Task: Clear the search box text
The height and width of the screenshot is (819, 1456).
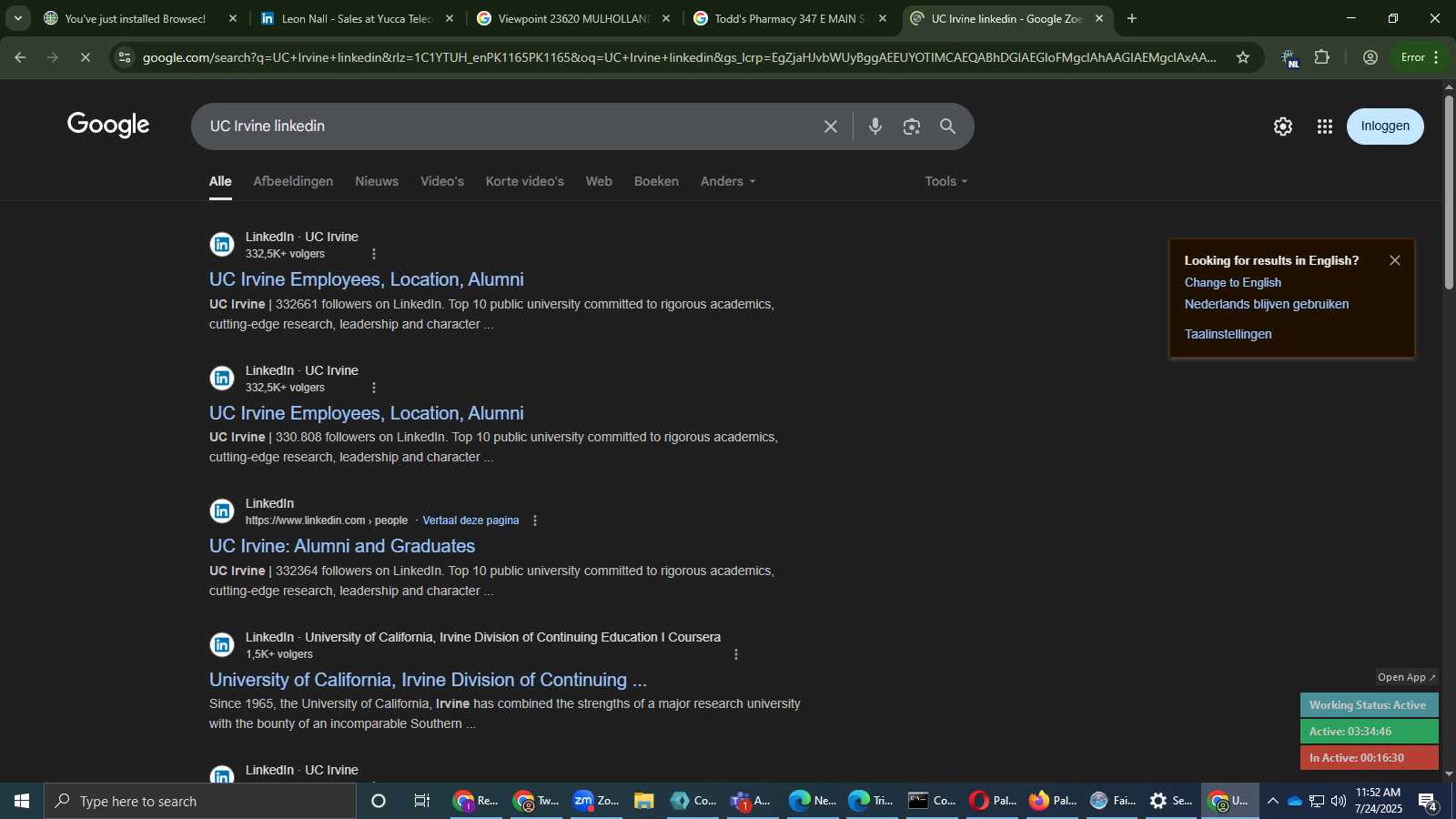Action: 830,126
